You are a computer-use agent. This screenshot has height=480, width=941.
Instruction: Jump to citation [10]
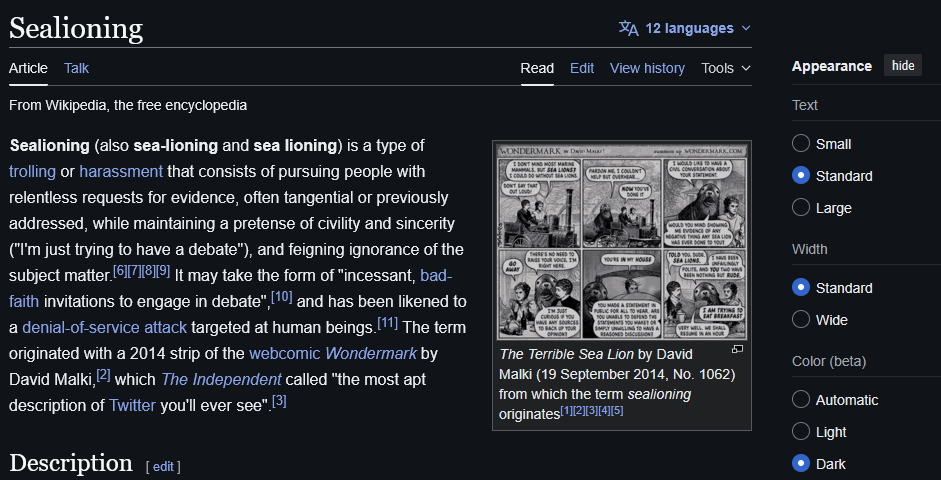(x=282, y=296)
